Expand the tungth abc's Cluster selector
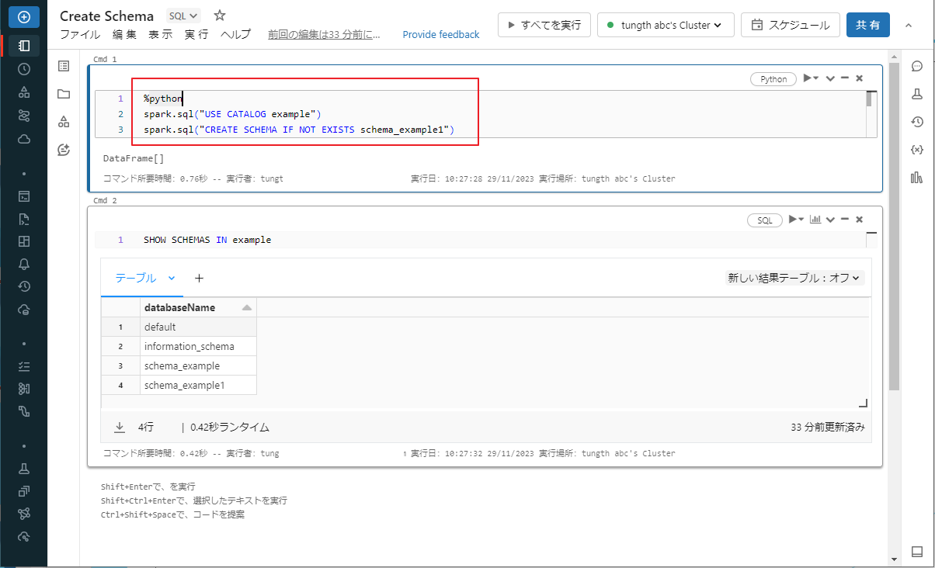Screen dimensions: 935x568 click(666, 25)
